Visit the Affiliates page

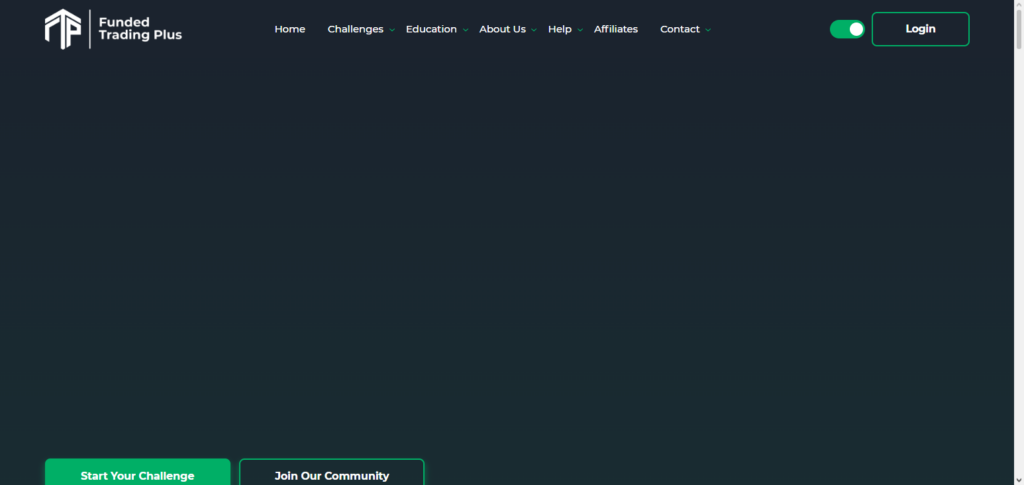coord(616,29)
